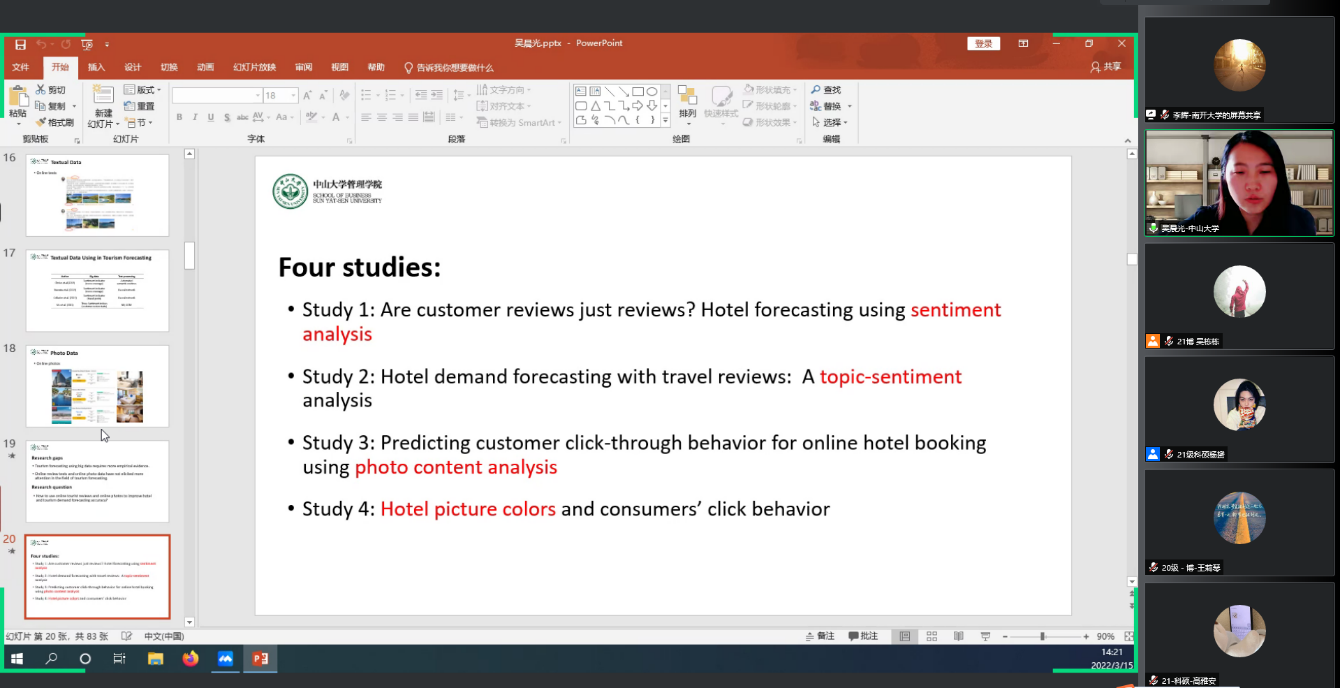This screenshot has height=688, width=1340.
Task: Select the oval shape in shapes gallery
Action: 651,91
